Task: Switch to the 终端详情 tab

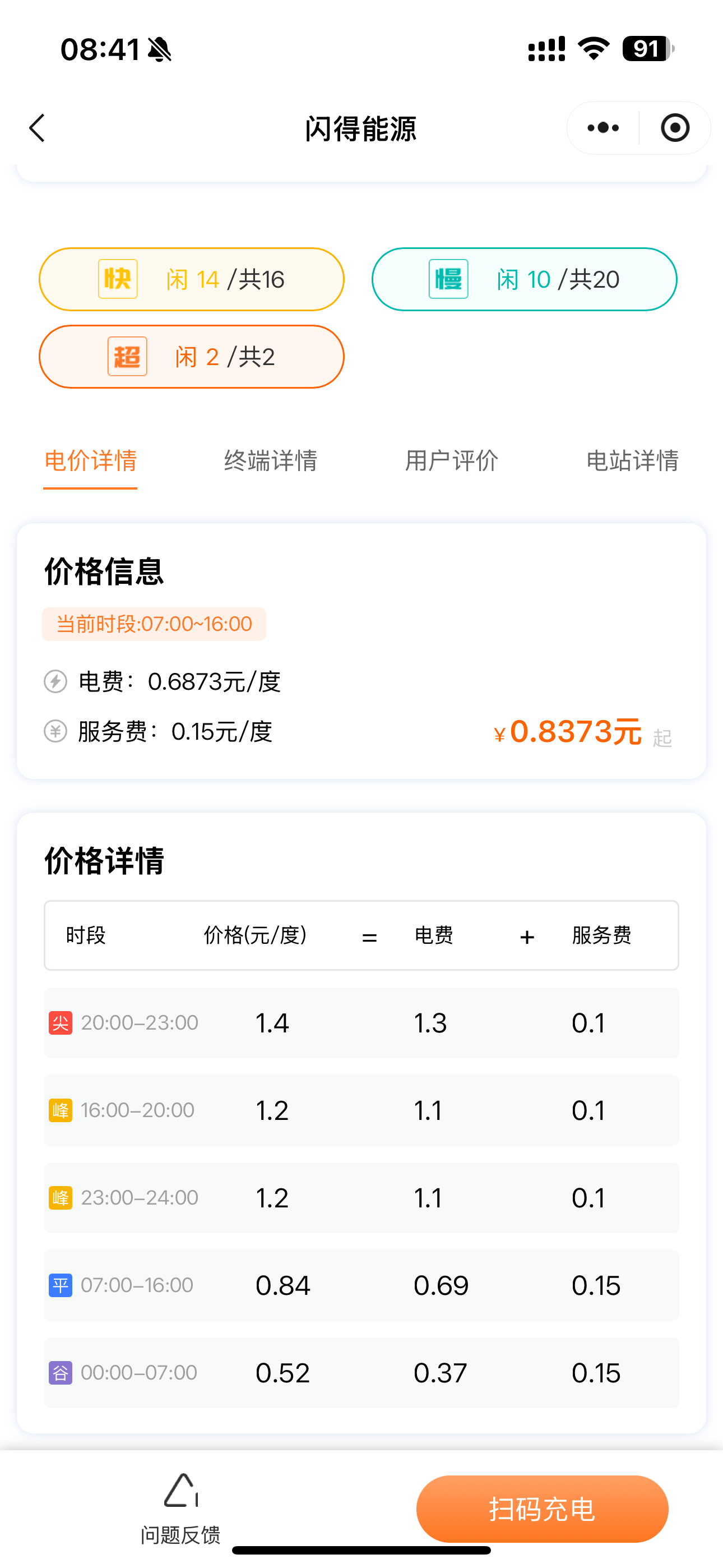Action: [x=271, y=461]
